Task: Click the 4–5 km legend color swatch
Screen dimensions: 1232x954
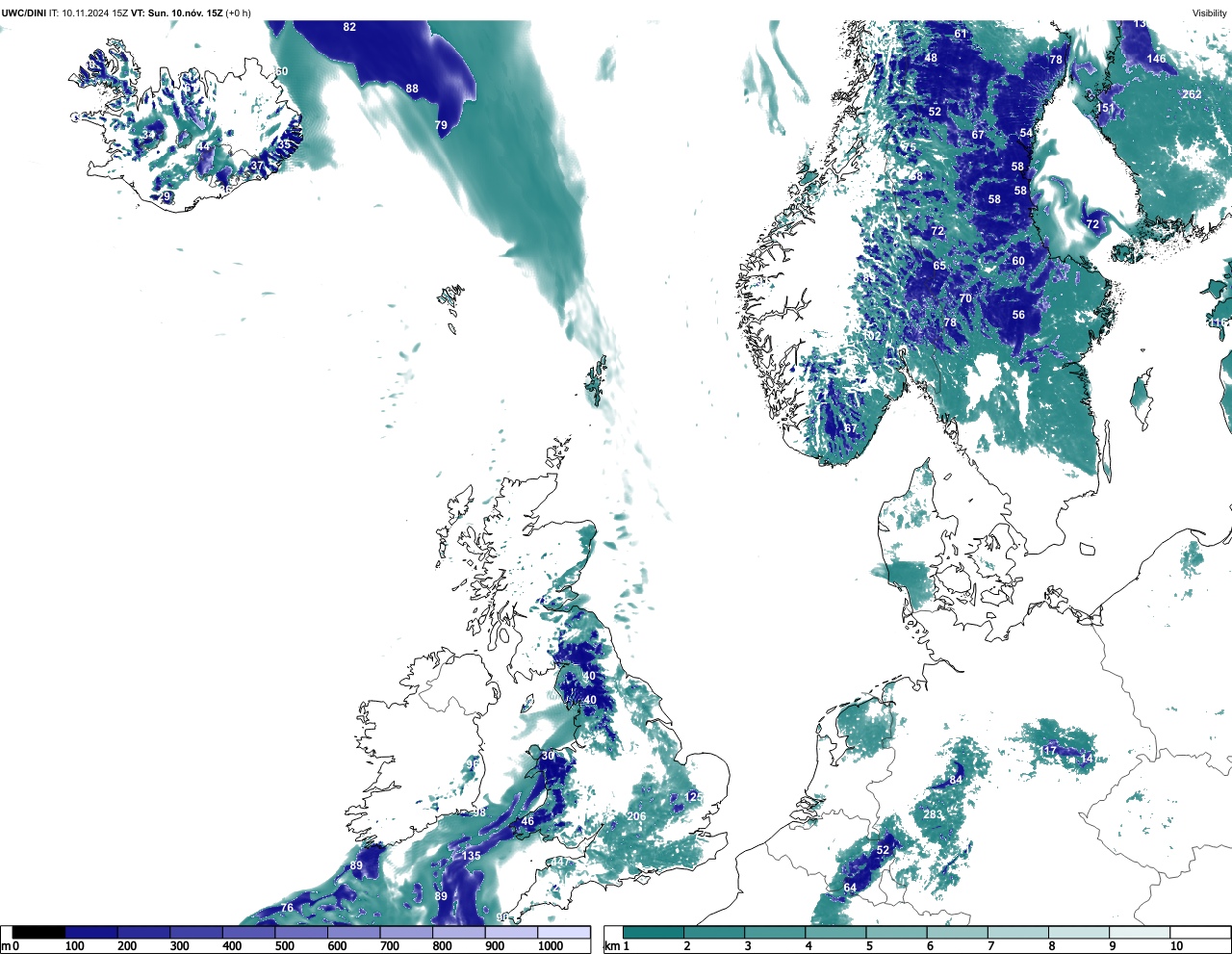Action: pyautogui.click(x=836, y=932)
